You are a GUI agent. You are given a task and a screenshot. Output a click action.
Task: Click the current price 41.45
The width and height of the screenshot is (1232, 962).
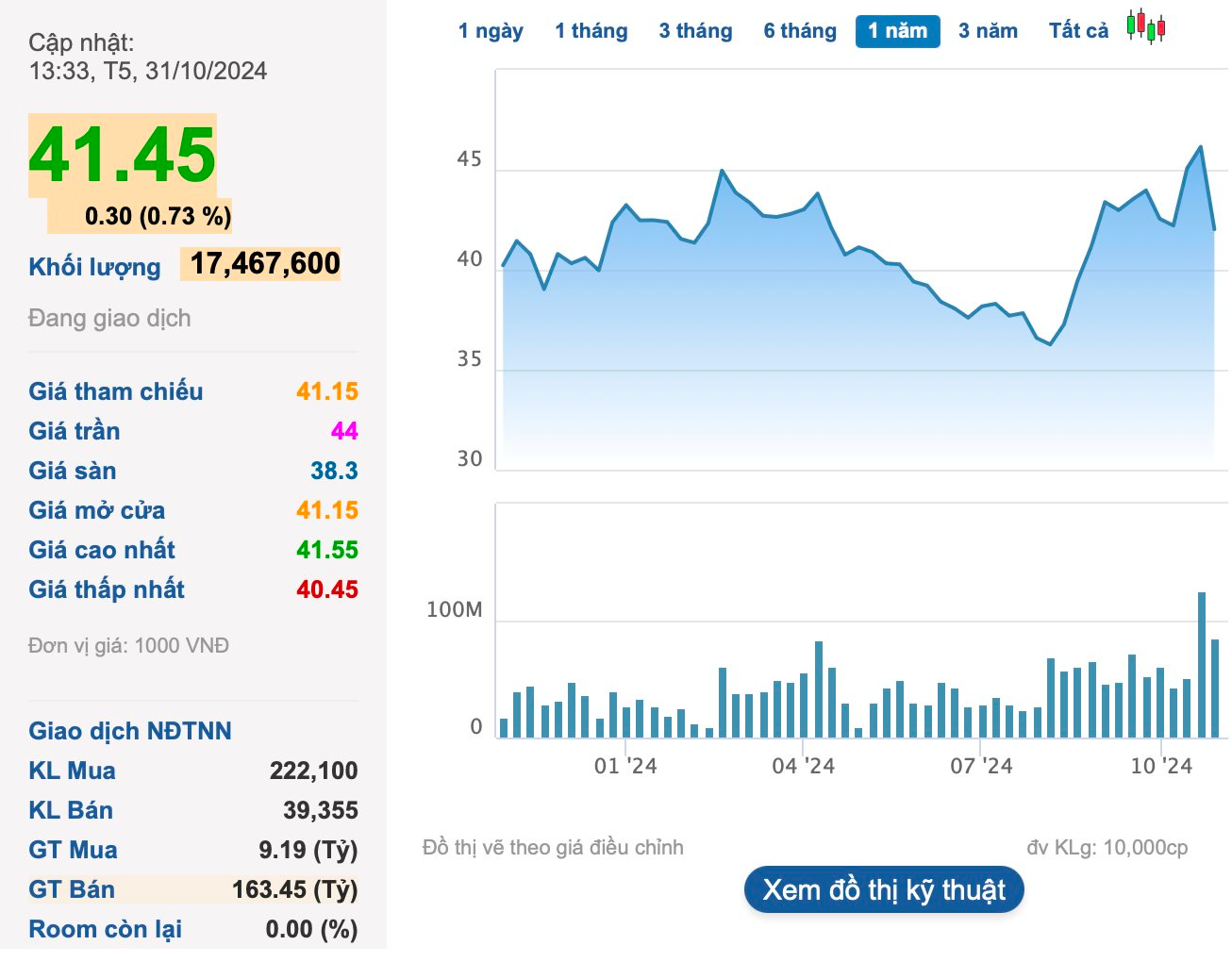(x=123, y=156)
